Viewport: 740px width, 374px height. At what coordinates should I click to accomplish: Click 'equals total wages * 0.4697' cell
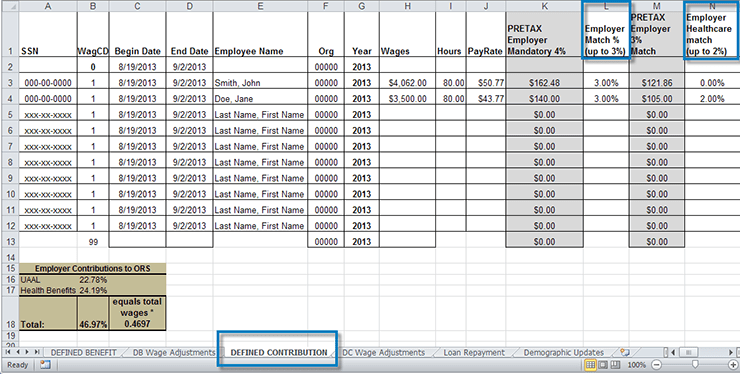point(137,313)
